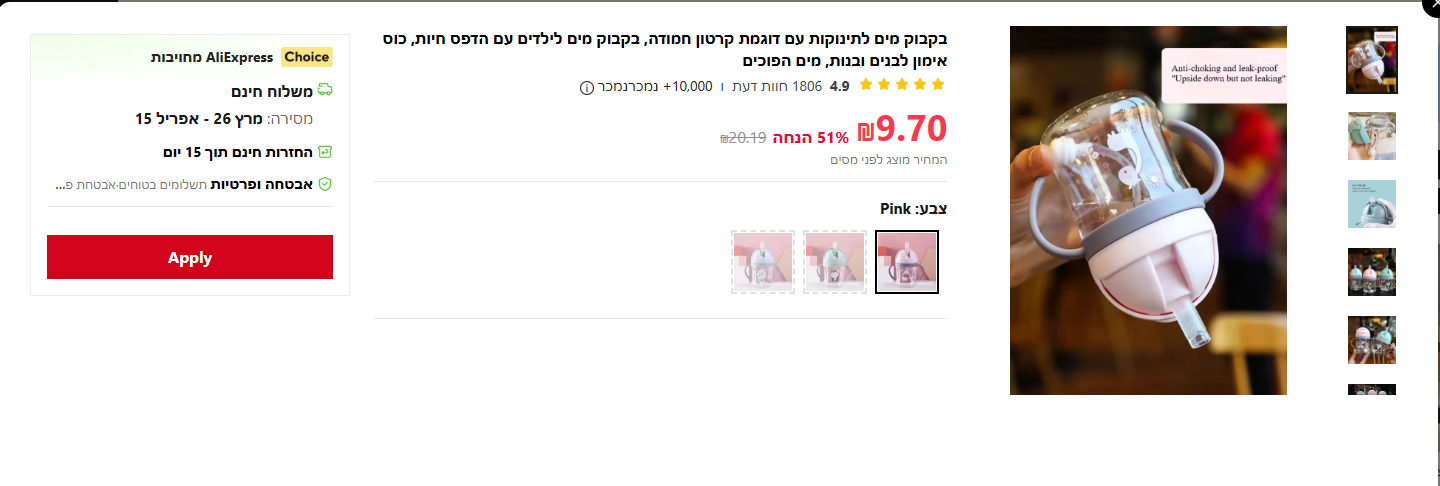Viewport: 1440px width, 486px height.
Task: Click the red Apply button
Action: (x=190, y=257)
